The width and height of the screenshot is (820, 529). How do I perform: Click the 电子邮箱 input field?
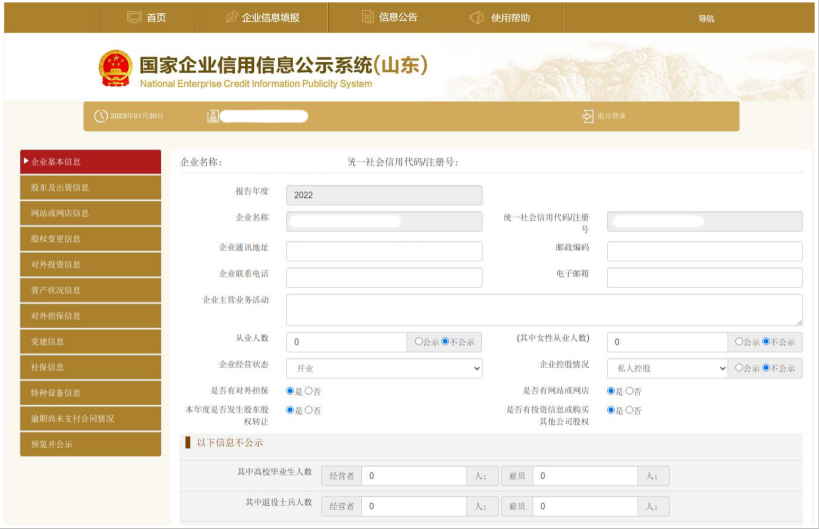[x=704, y=277]
